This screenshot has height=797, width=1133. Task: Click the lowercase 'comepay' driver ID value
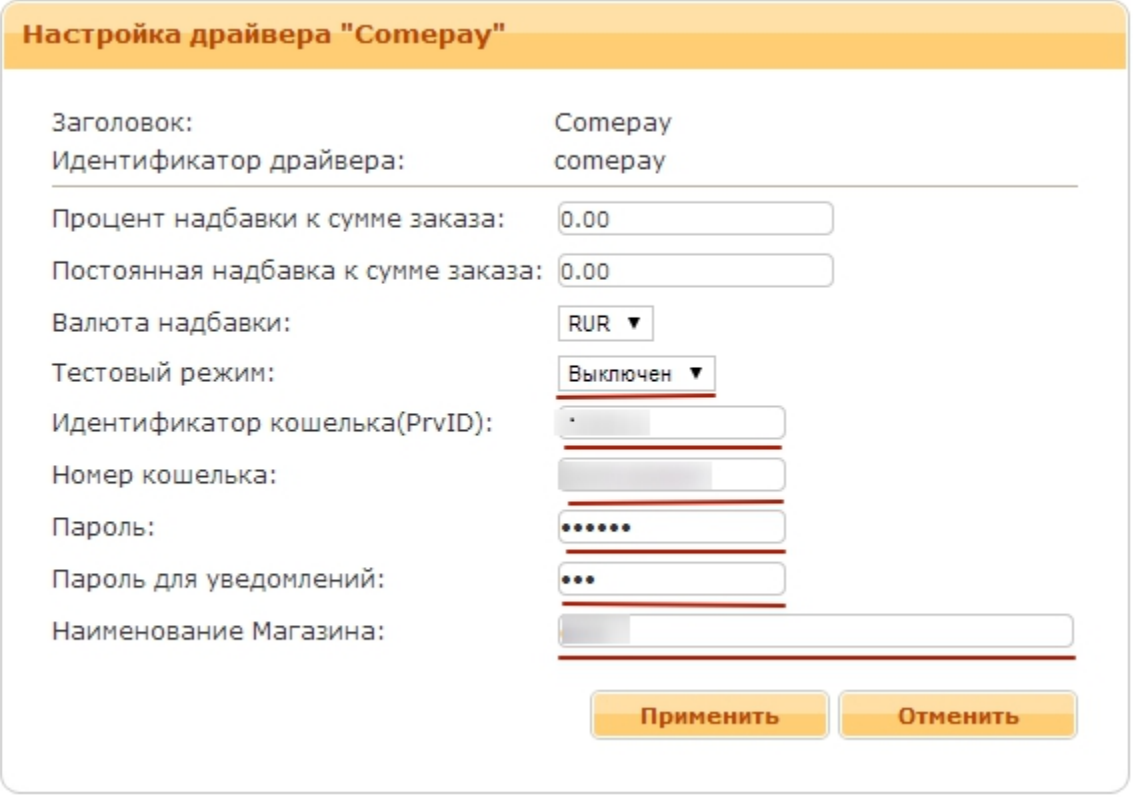tap(610, 160)
